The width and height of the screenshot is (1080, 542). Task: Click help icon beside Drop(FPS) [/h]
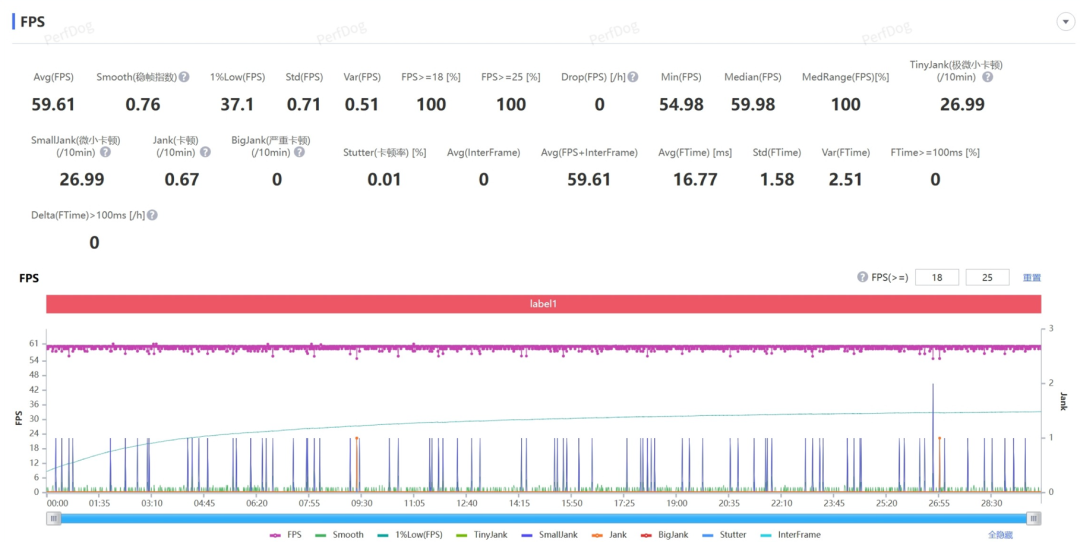pyautogui.click(x=633, y=77)
